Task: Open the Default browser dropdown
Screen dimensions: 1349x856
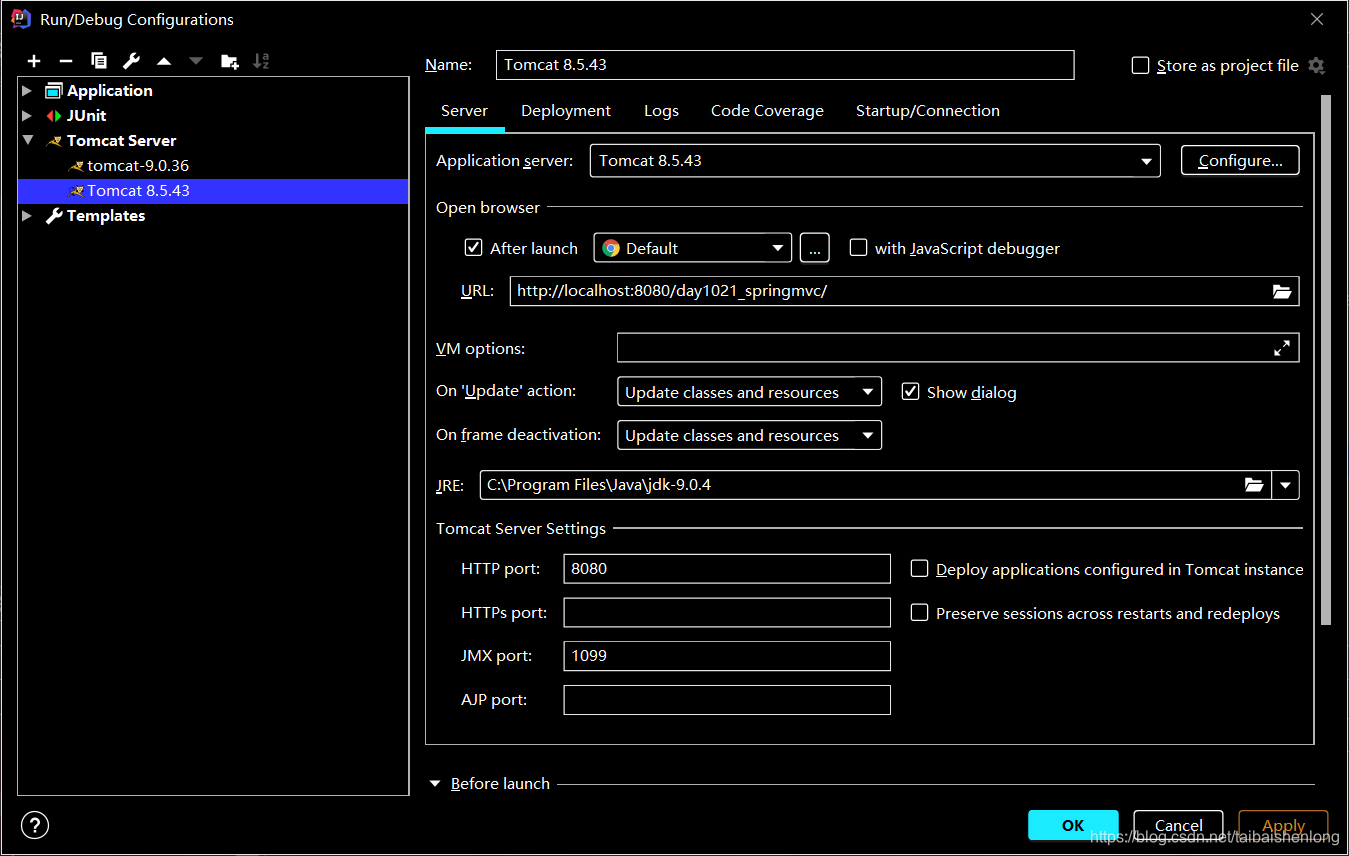Action: tap(692, 248)
